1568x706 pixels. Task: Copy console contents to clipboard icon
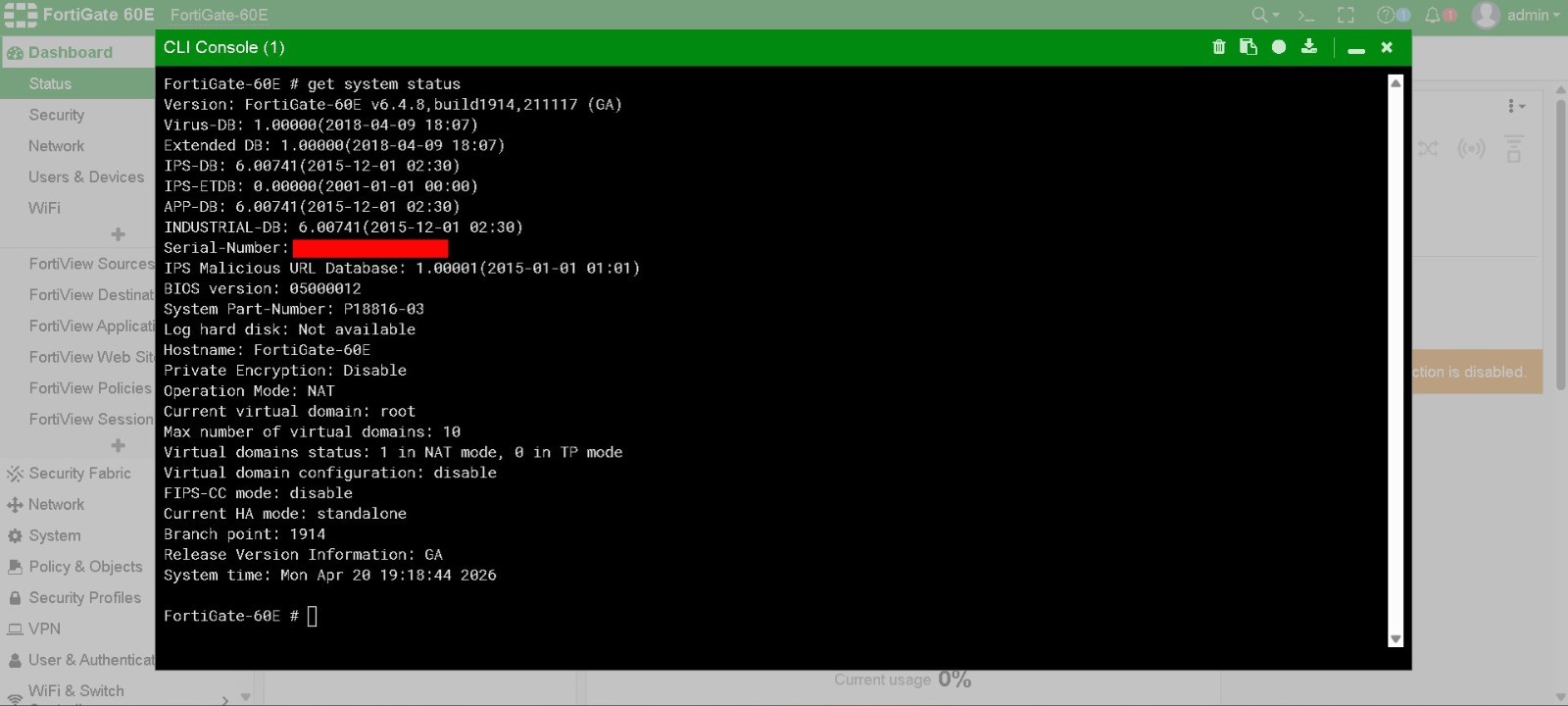pyautogui.click(x=1249, y=47)
